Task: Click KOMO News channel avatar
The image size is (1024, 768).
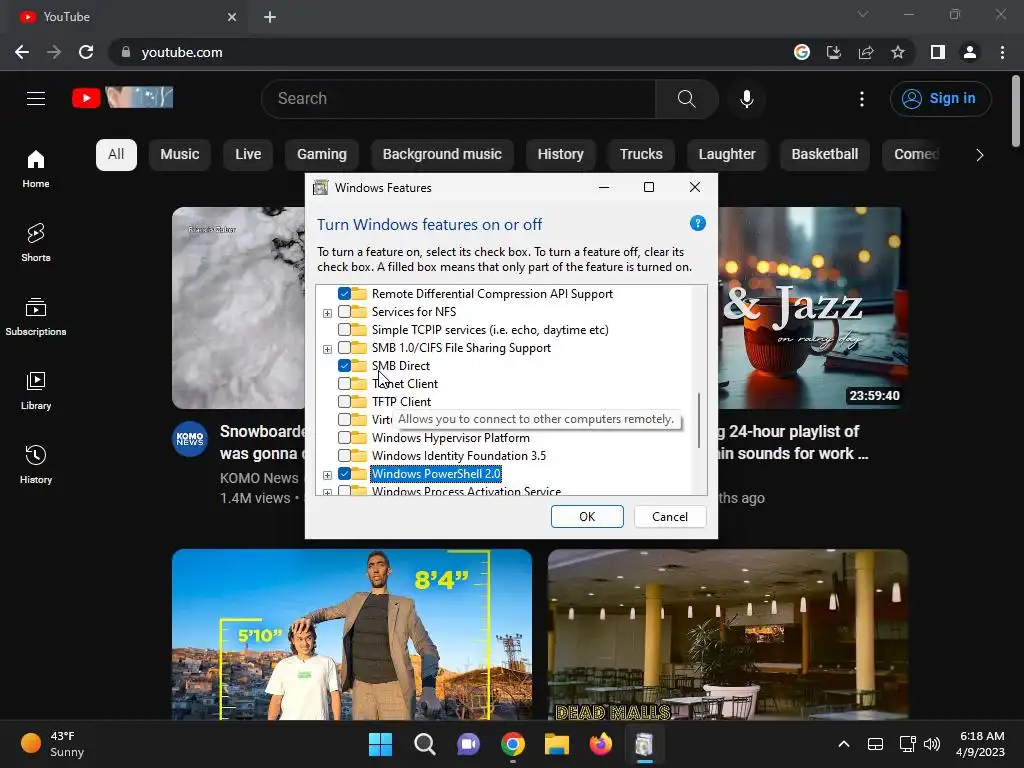Action: 190,439
